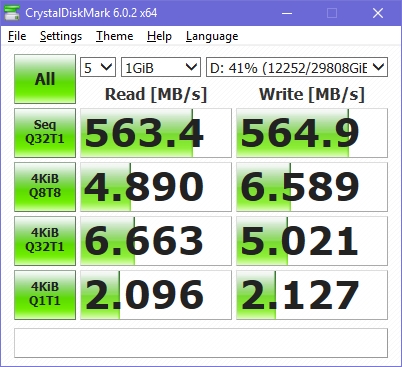Viewport: 402px width, 367px height.
Task: Start the 4KiB Q32T1 benchmark
Action: click(45, 241)
